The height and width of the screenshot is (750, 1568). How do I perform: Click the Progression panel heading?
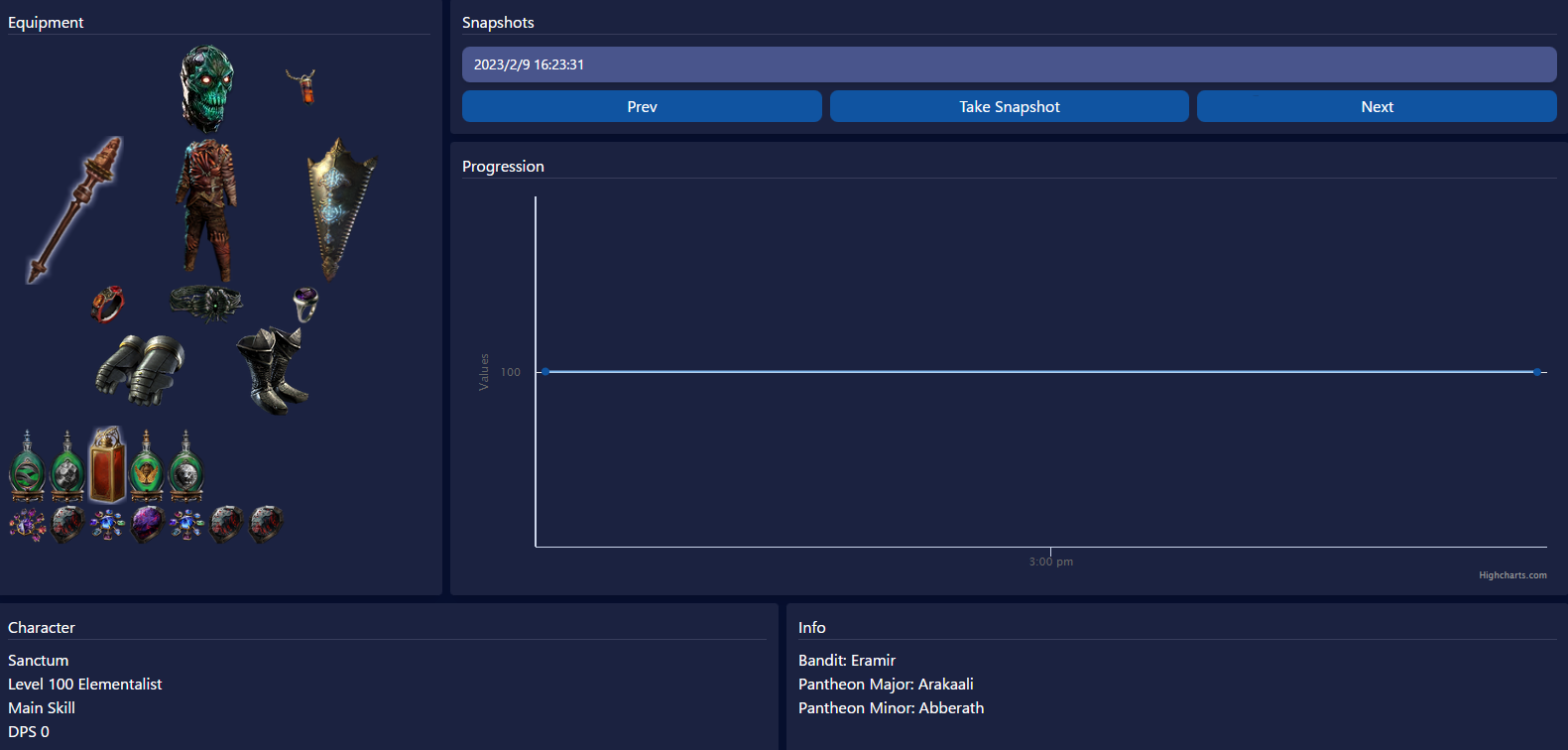[x=503, y=166]
